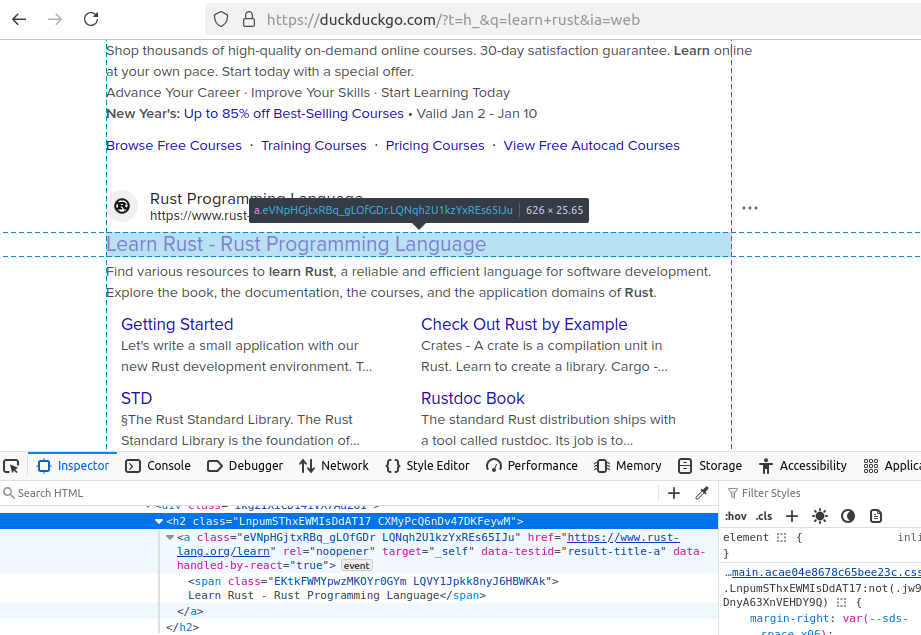921x635 pixels.
Task: Open Pricing Courses link
Action: (435, 146)
